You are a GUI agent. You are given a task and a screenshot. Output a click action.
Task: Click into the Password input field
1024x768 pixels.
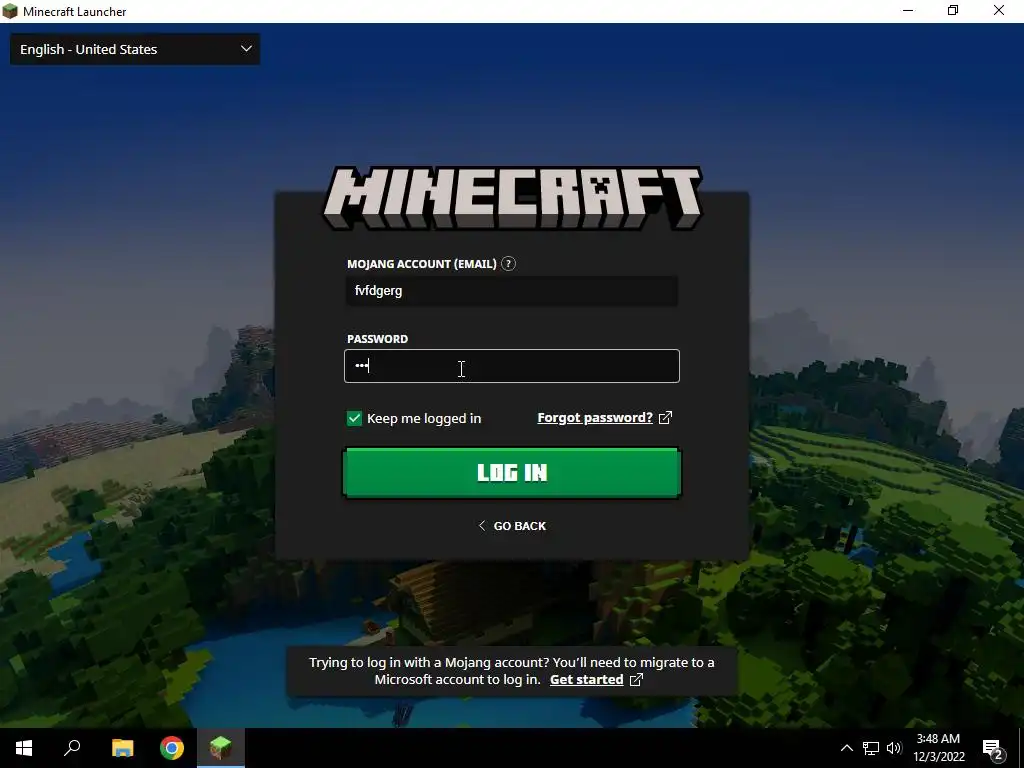click(511, 366)
